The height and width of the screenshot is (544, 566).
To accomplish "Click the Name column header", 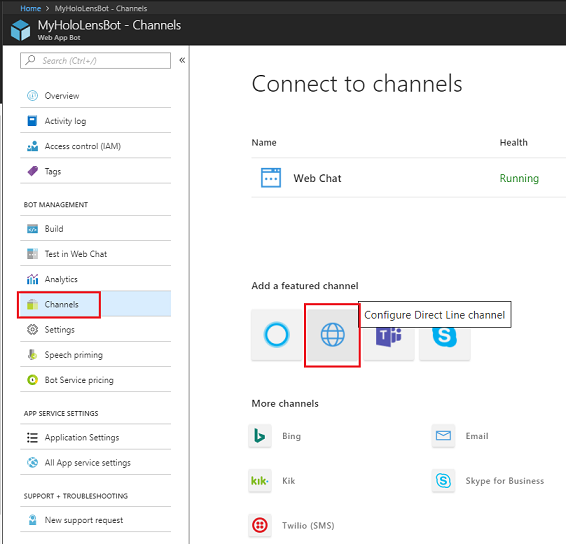I will coord(264,143).
